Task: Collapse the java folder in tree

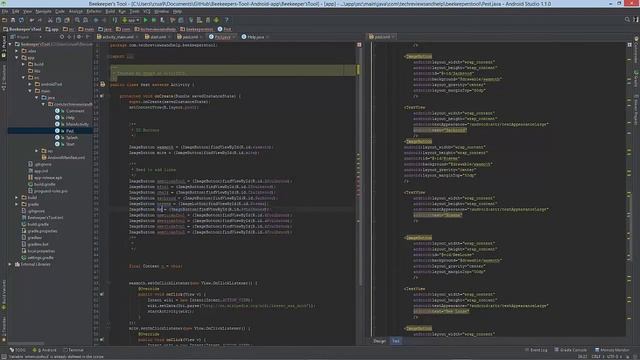Action: [37, 98]
